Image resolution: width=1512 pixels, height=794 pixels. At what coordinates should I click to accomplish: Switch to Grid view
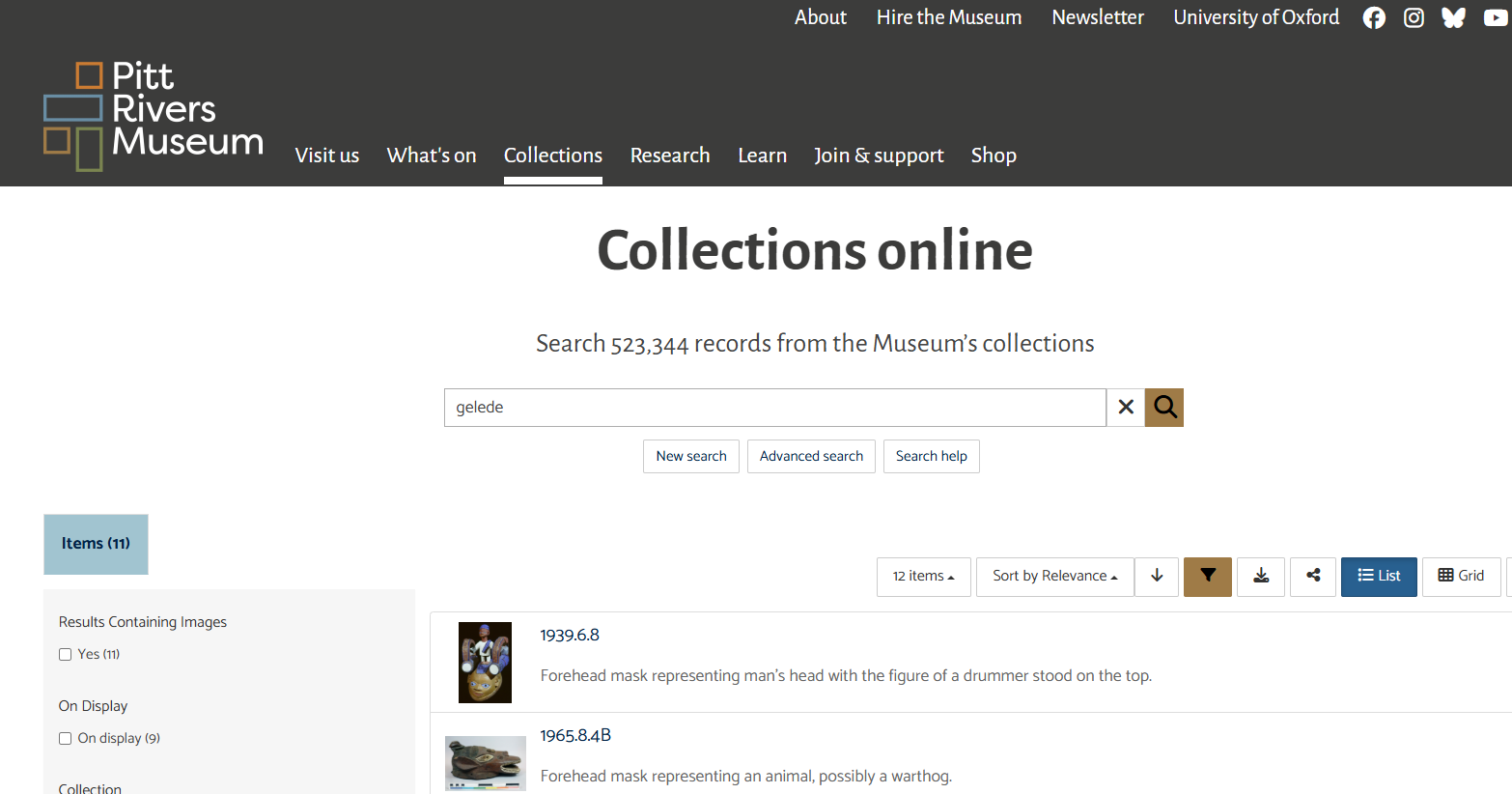(x=1462, y=577)
